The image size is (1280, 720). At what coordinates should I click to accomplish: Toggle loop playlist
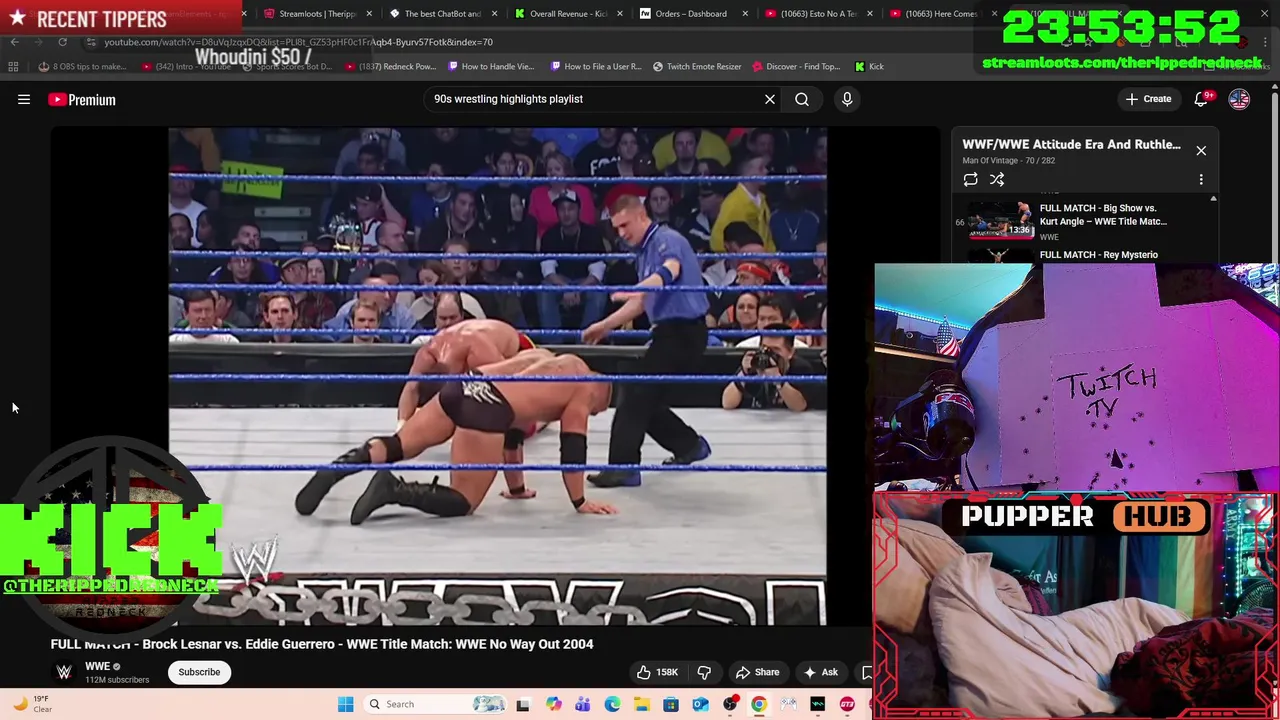coord(970,180)
